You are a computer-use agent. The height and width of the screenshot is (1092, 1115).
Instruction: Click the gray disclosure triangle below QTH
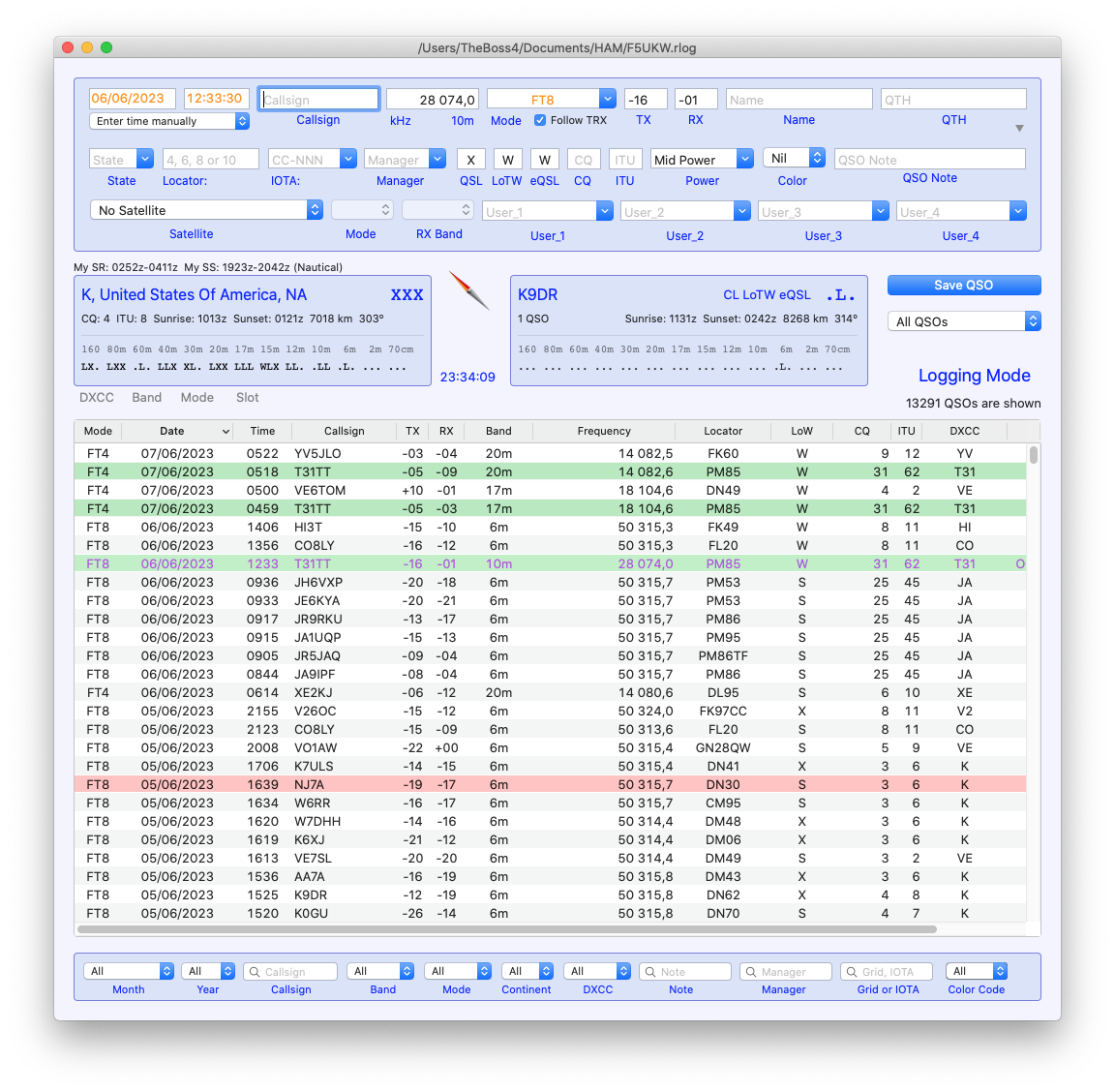click(x=1019, y=129)
